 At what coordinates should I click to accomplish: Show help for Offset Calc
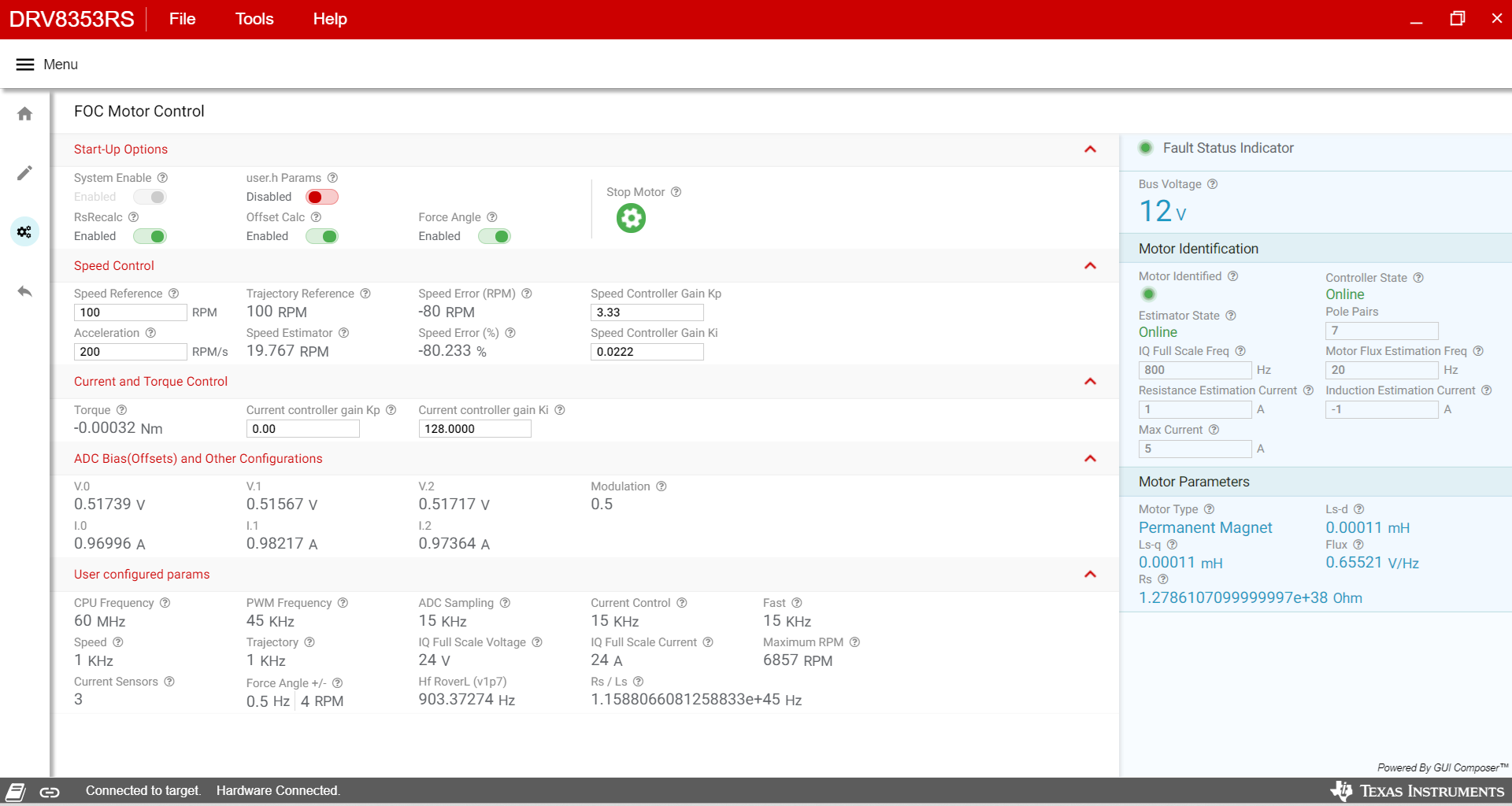(316, 217)
